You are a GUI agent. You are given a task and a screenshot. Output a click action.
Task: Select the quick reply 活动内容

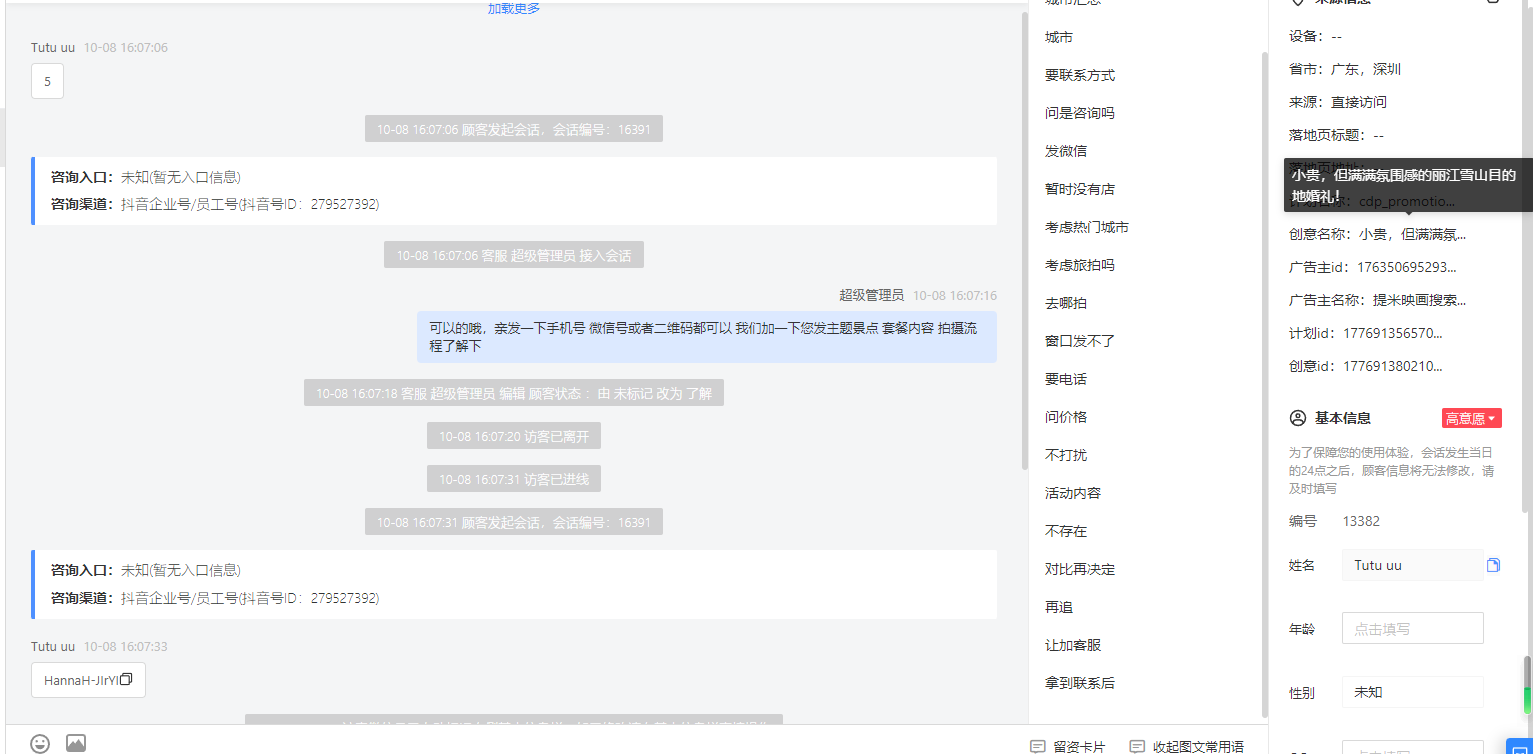(1073, 493)
